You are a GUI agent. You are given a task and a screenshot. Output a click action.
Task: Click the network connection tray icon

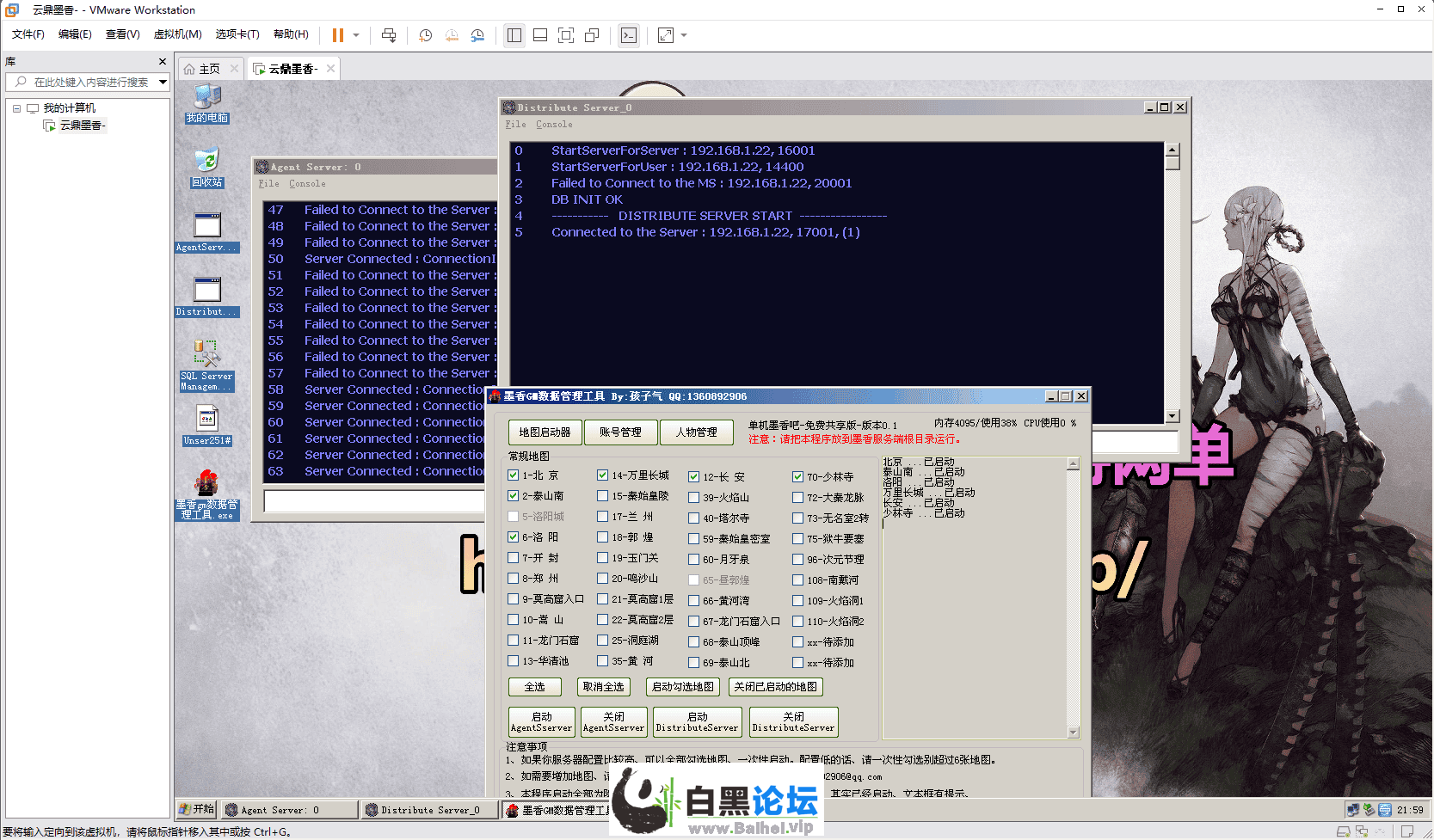point(1353,810)
